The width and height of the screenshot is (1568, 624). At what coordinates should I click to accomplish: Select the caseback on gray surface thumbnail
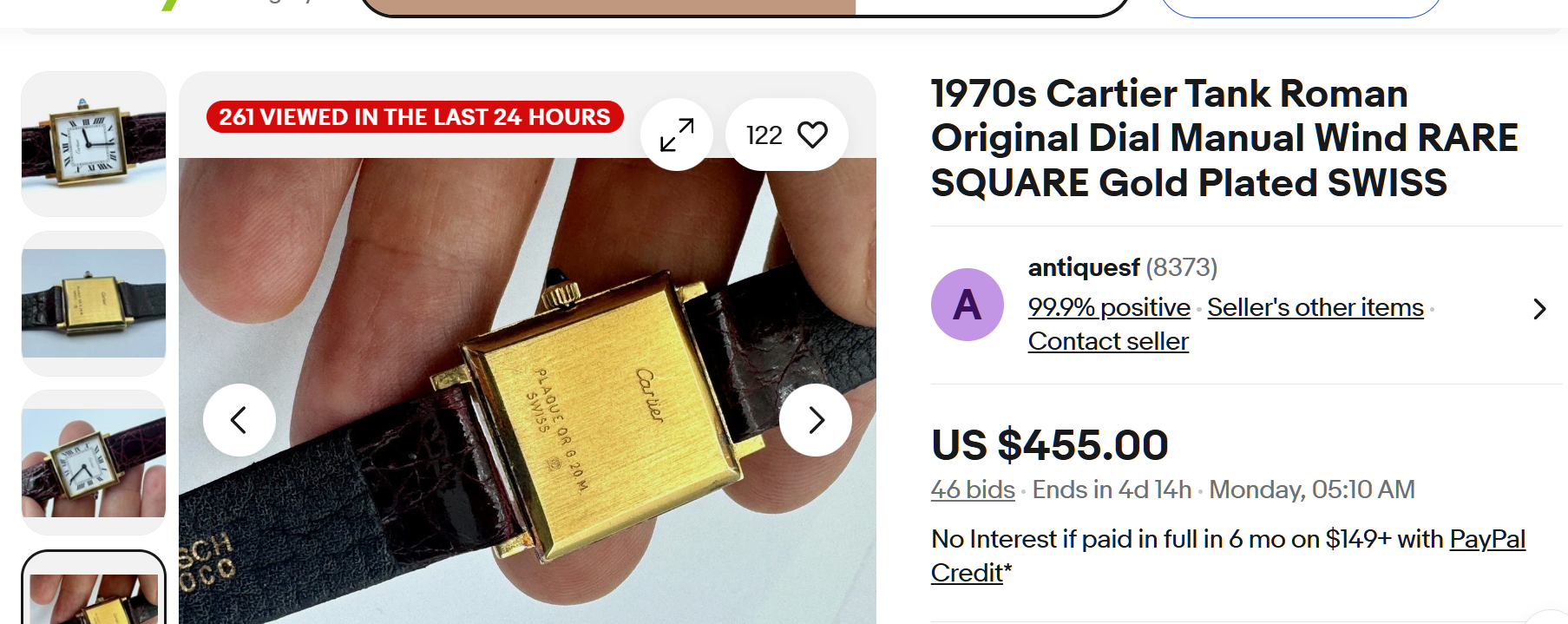(94, 304)
